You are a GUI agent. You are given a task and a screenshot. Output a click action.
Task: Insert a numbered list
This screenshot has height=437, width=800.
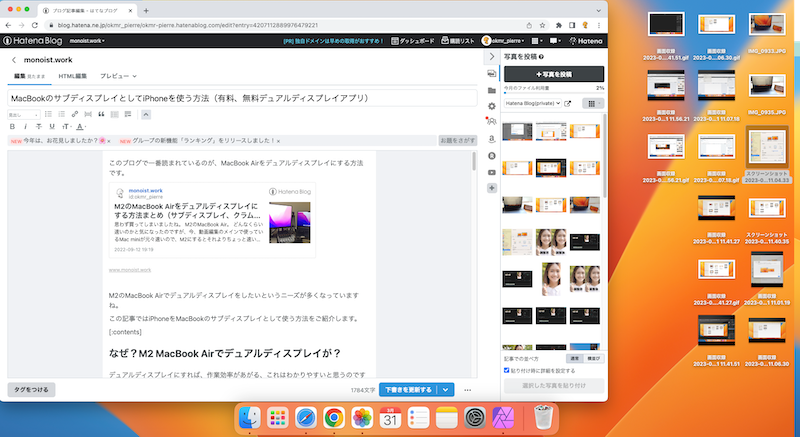coord(61,114)
